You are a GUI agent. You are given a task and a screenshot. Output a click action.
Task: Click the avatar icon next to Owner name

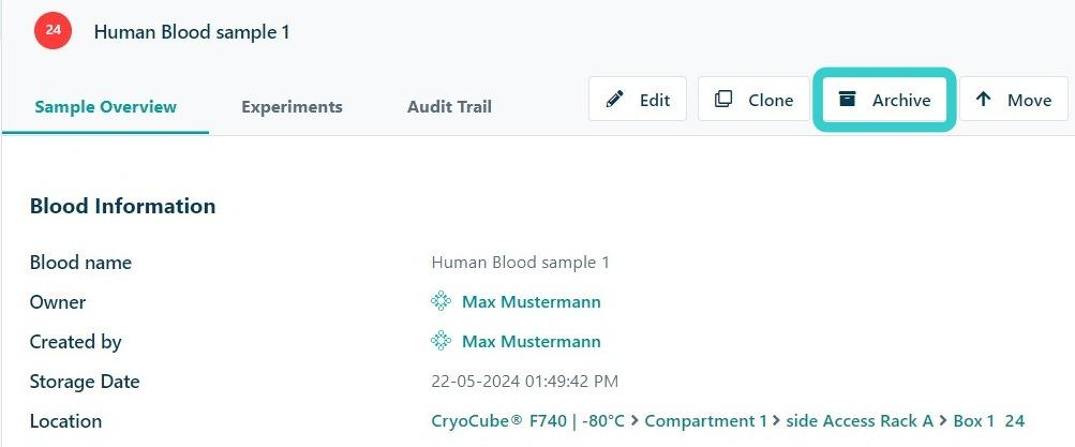(x=441, y=301)
